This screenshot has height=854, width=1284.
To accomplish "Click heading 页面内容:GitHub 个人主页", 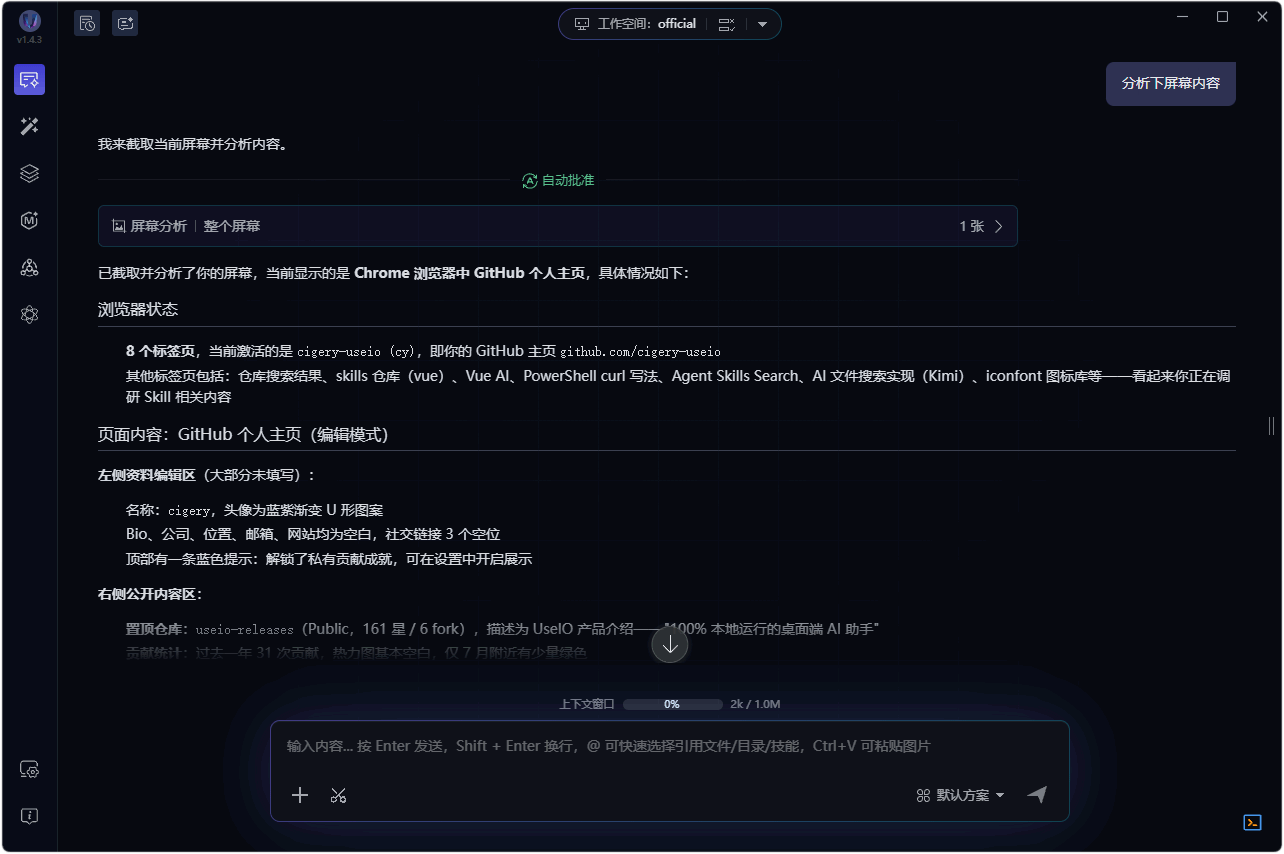I will [x=243, y=435].
